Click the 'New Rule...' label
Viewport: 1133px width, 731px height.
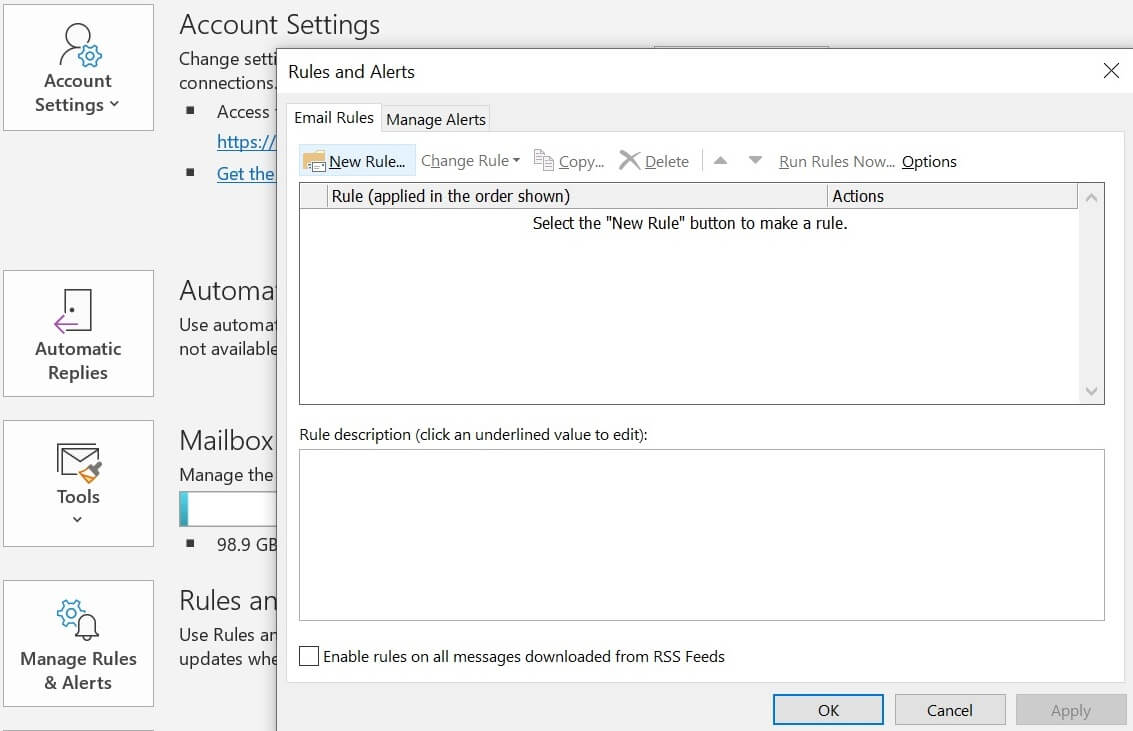coord(367,161)
